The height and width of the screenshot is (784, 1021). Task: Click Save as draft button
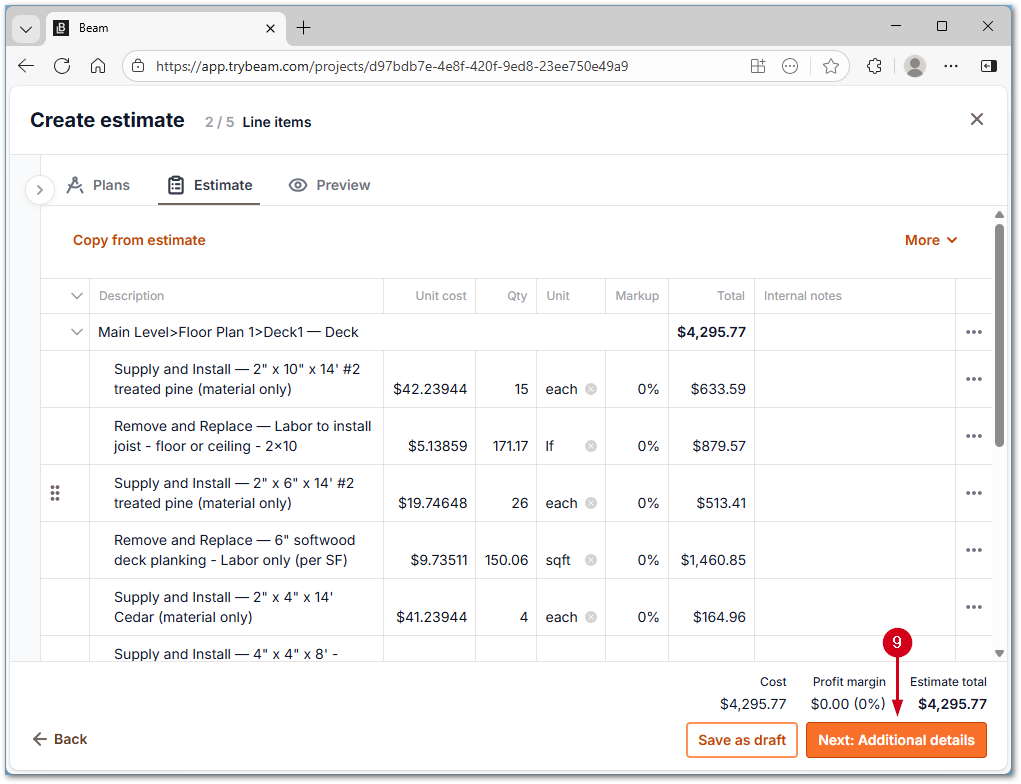741,740
